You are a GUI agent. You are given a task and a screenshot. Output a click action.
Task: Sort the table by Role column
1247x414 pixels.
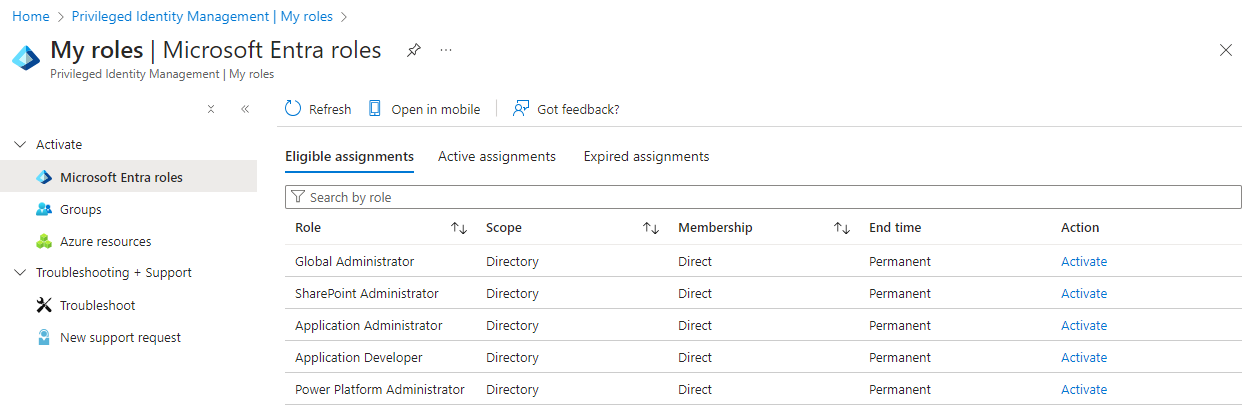[x=459, y=228]
